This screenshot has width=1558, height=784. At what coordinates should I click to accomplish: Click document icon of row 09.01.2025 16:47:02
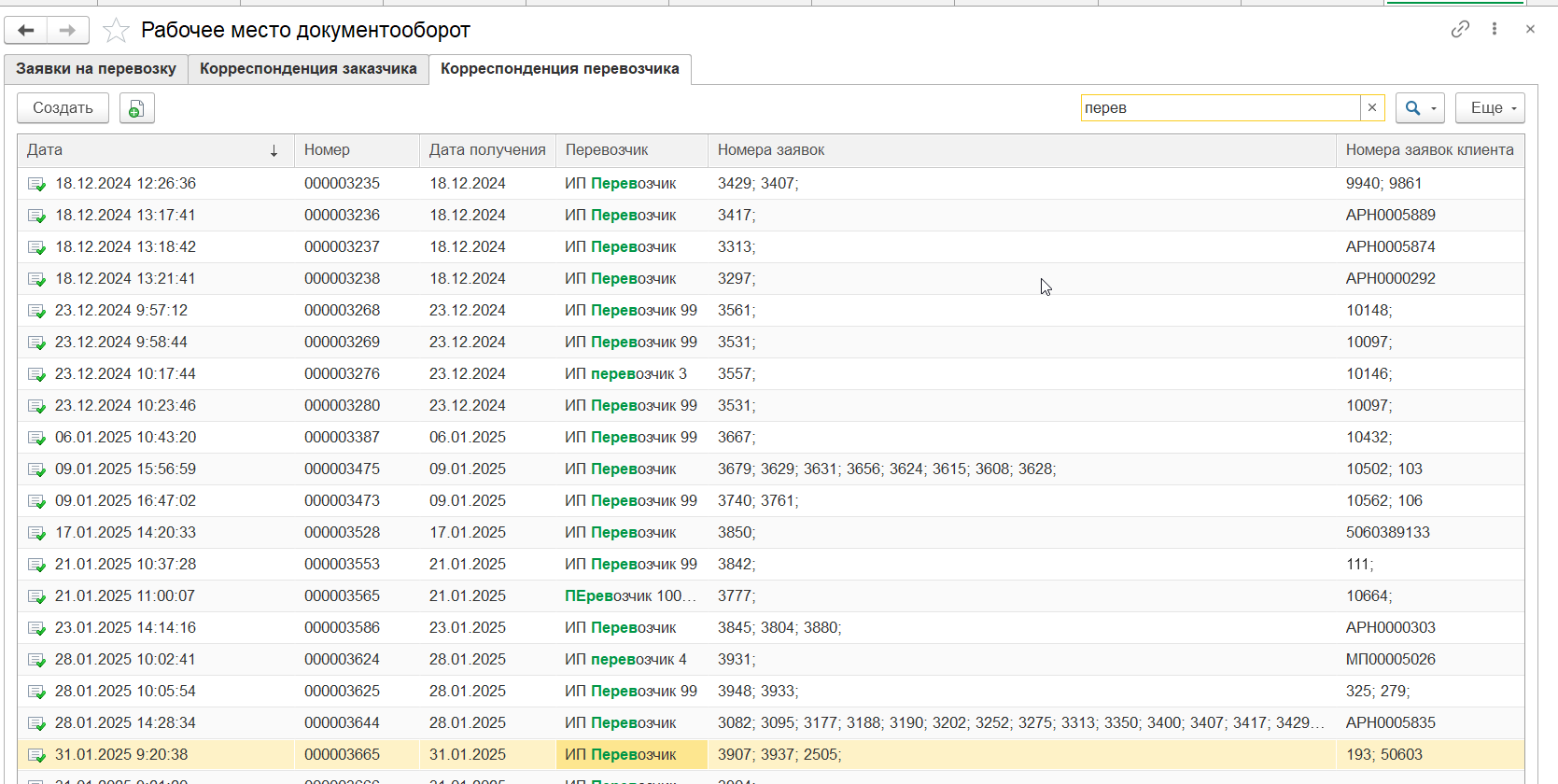36,501
